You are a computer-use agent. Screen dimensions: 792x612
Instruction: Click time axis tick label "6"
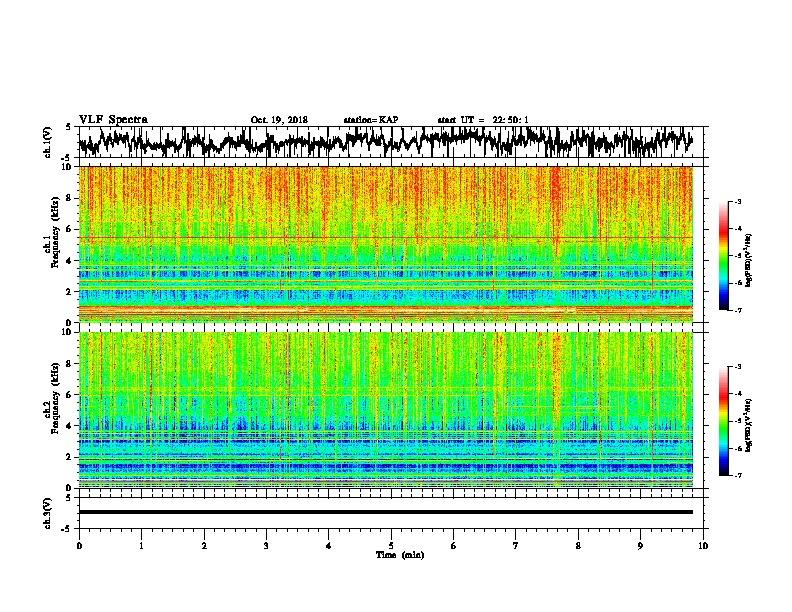[453, 546]
